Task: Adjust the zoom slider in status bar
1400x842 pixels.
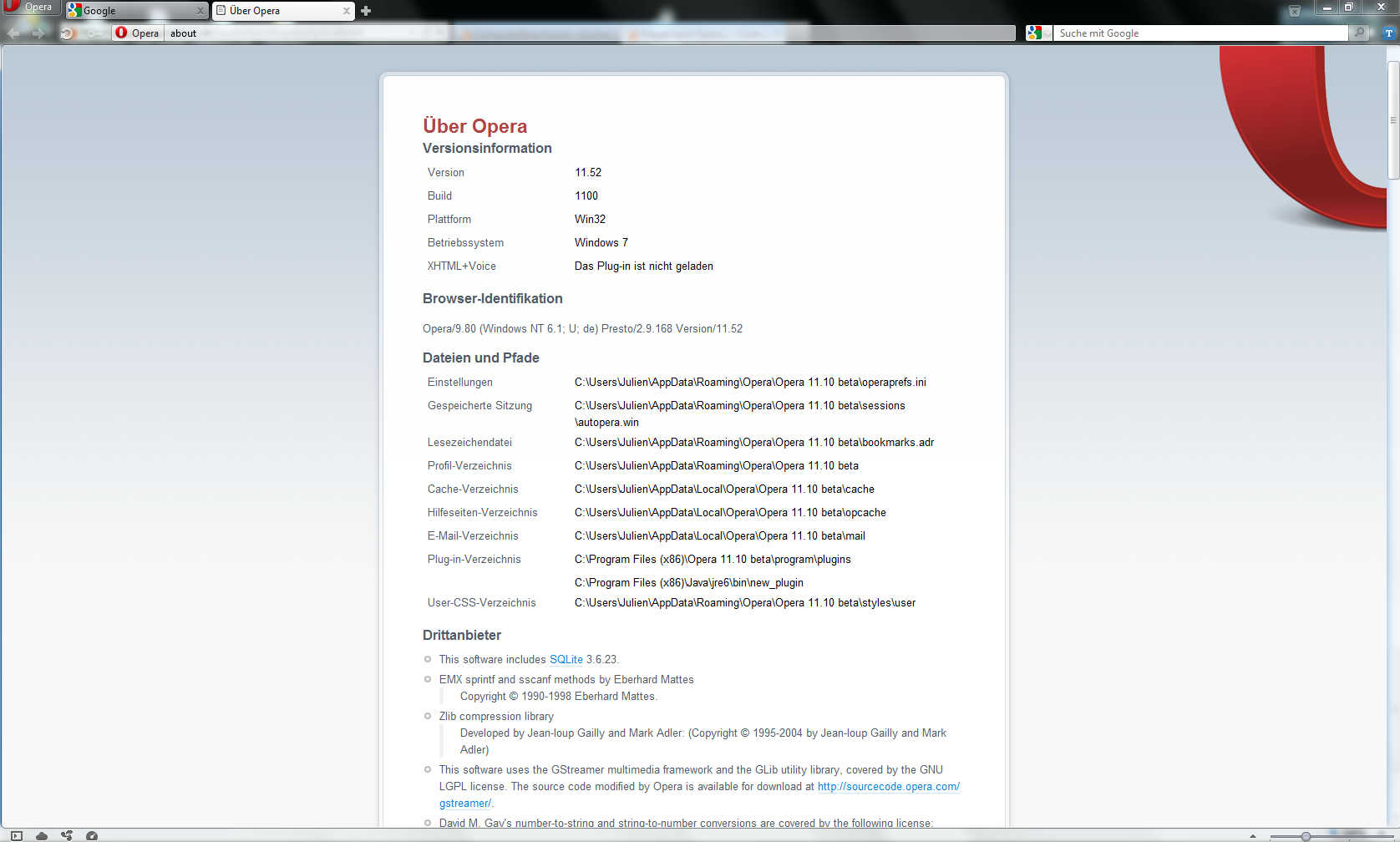Action: point(1306,836)
